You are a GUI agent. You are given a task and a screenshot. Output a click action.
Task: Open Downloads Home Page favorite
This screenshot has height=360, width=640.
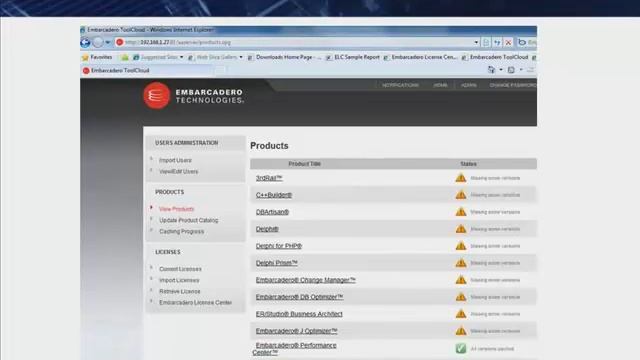284,58
